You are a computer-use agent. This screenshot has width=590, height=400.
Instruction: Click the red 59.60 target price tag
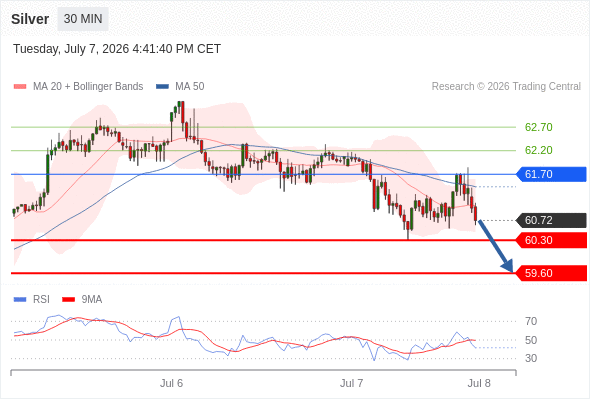point(551,273)
